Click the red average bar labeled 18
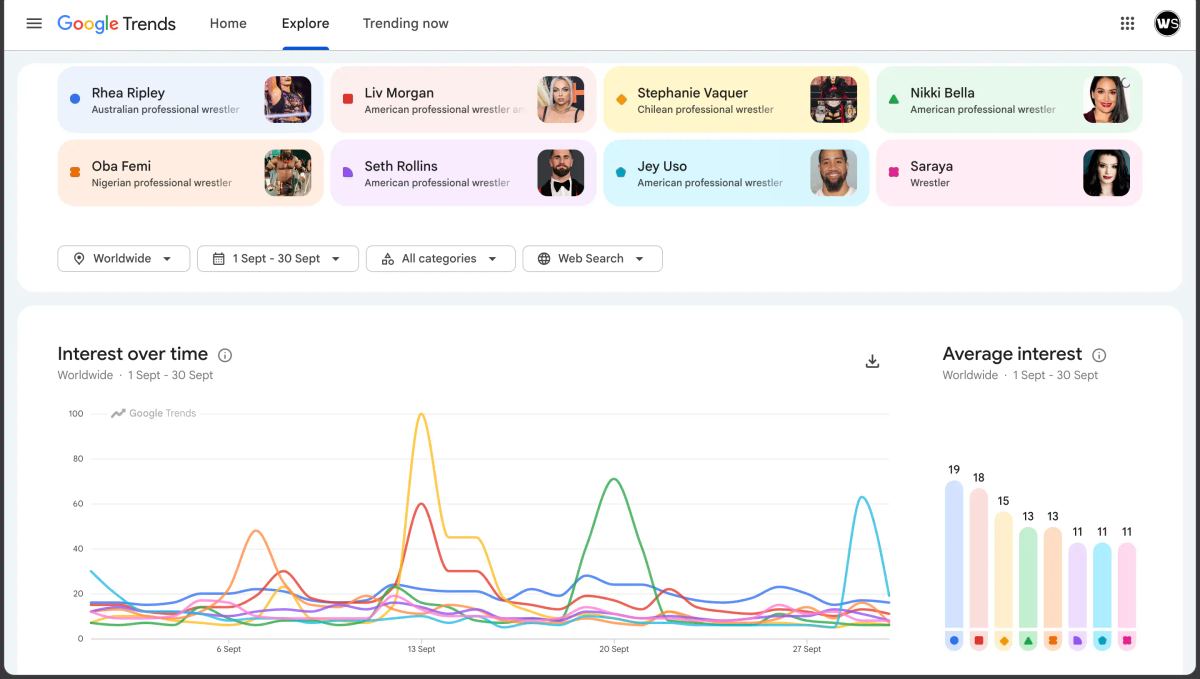The image size is (1200, 679). coord(979,558)
